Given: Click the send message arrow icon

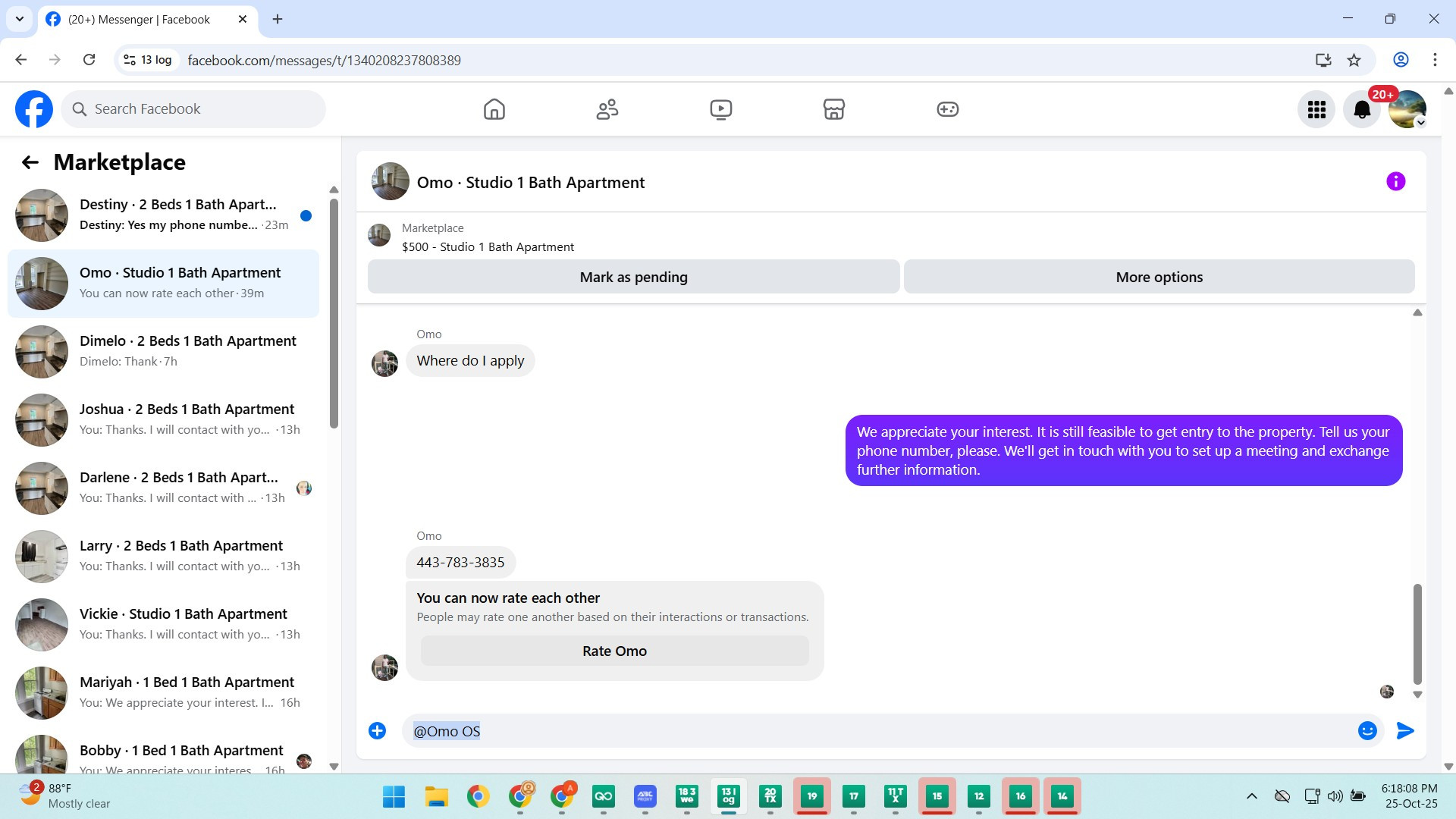Looking at the screenshot, I should (1405, 730).
